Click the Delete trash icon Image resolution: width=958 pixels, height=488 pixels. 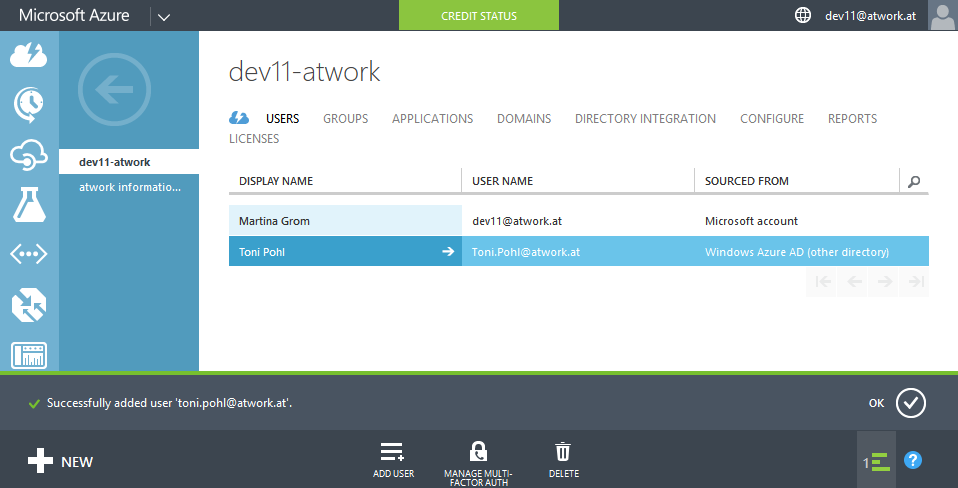pos(563,452)
